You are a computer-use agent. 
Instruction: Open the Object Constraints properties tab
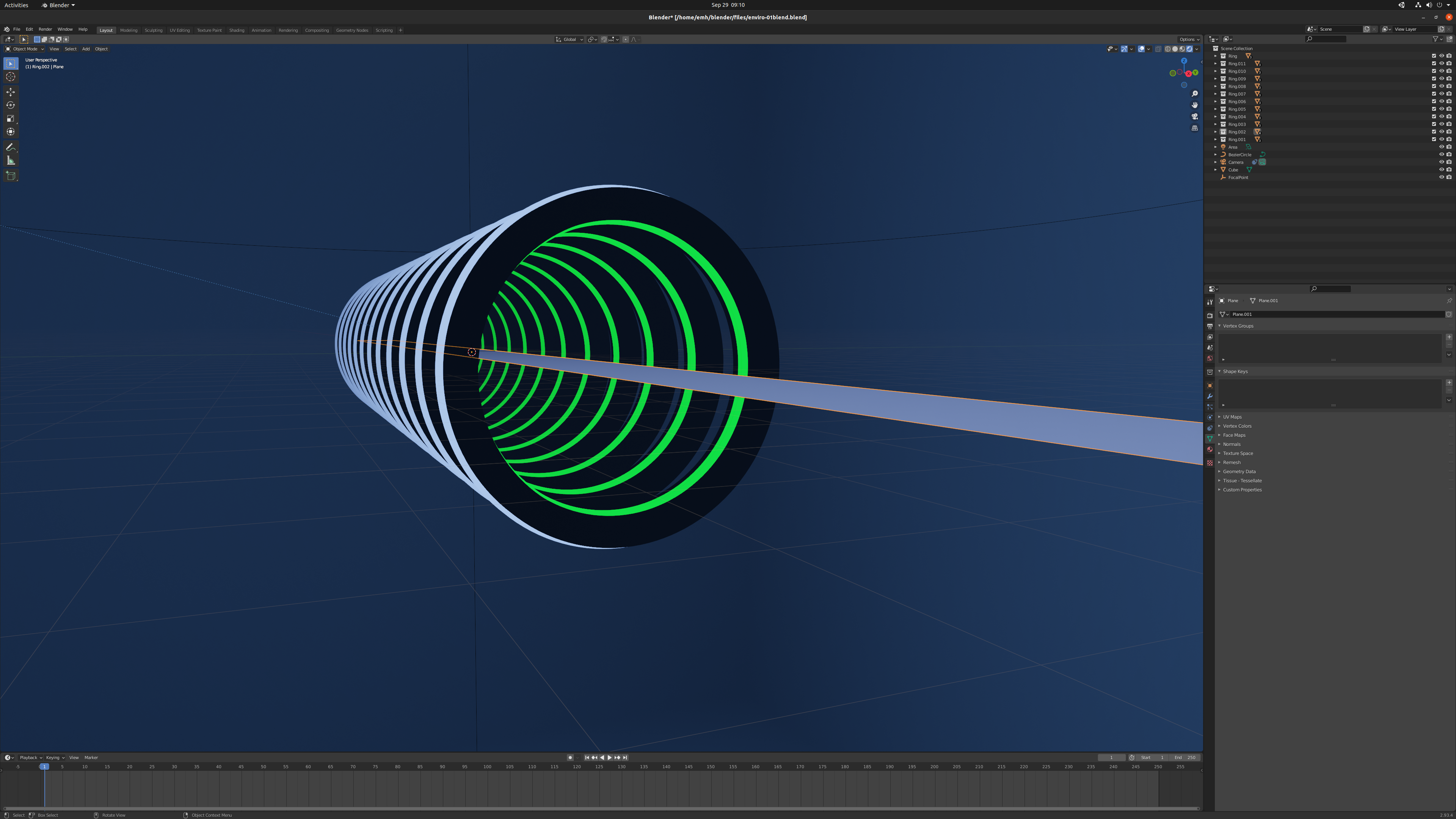(x=1210, y=428)
